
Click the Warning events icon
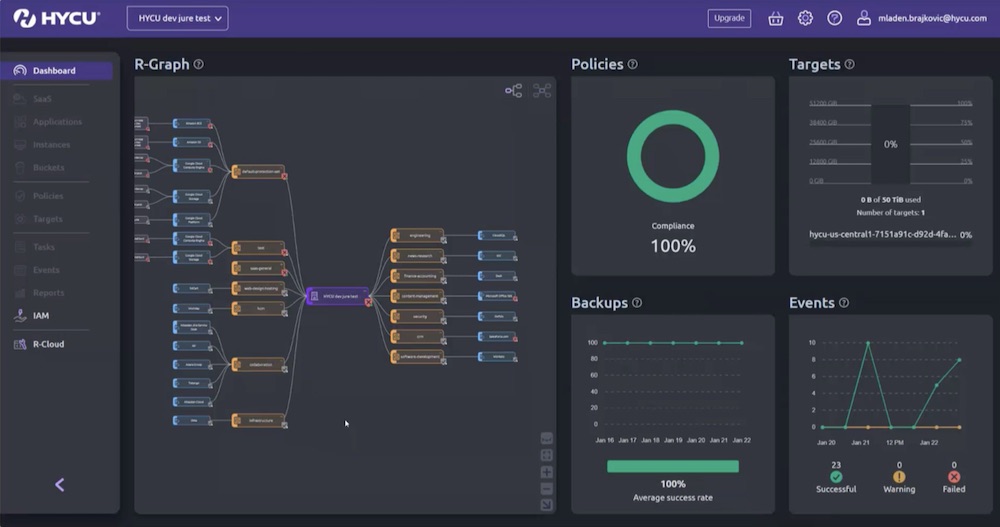pos(899,477)
